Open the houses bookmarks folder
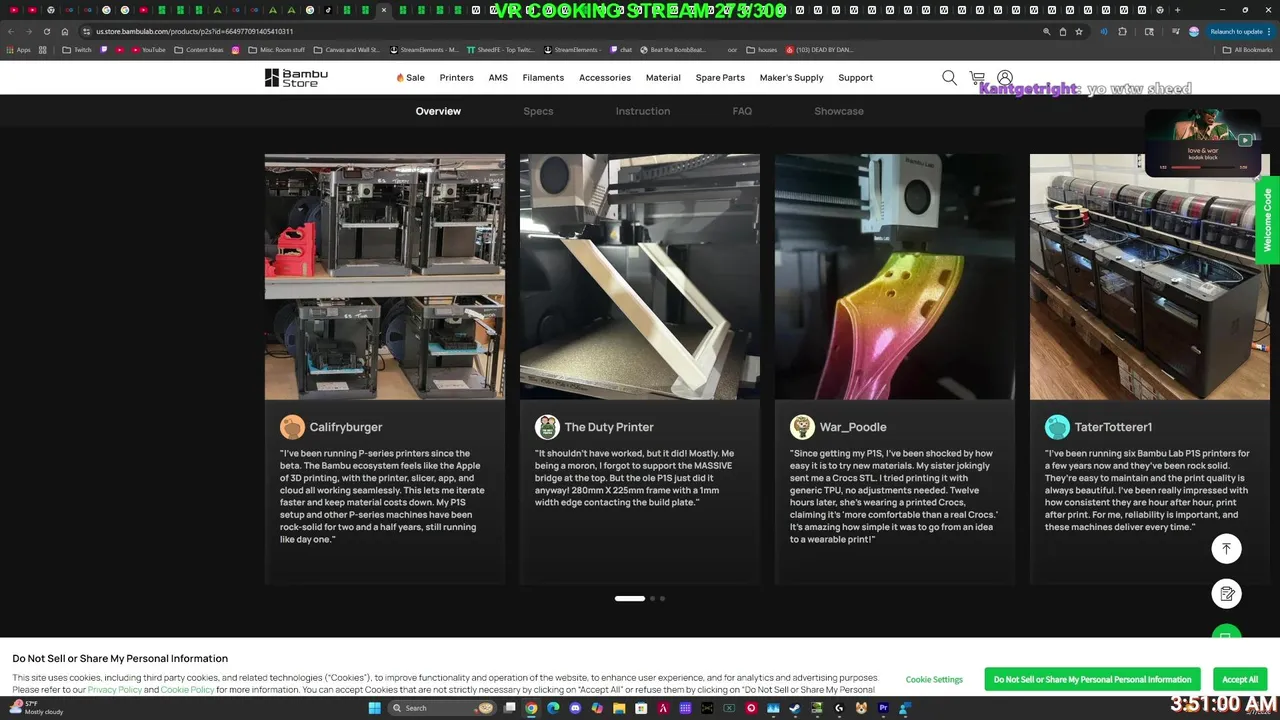The image size is (1280, 720). (x=761, y=50)
